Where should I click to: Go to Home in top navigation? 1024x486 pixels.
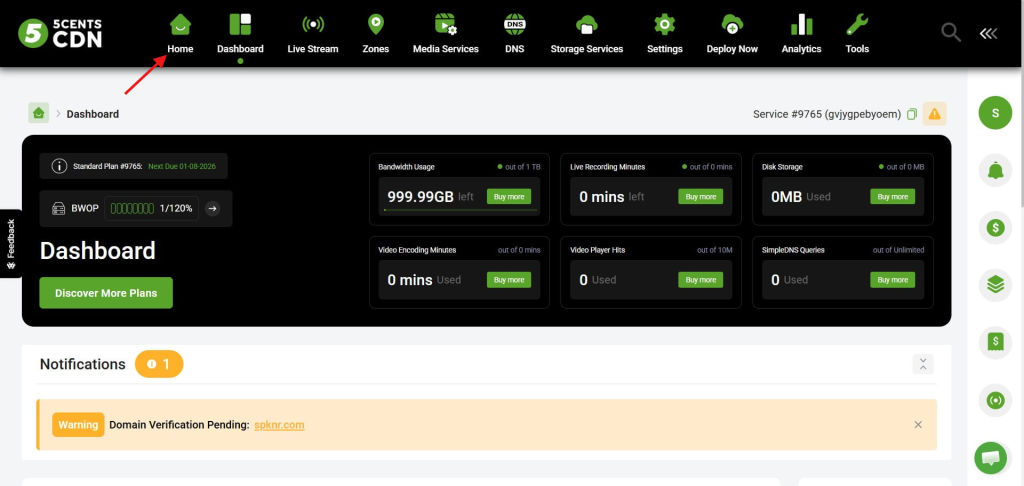click(180, 34)
